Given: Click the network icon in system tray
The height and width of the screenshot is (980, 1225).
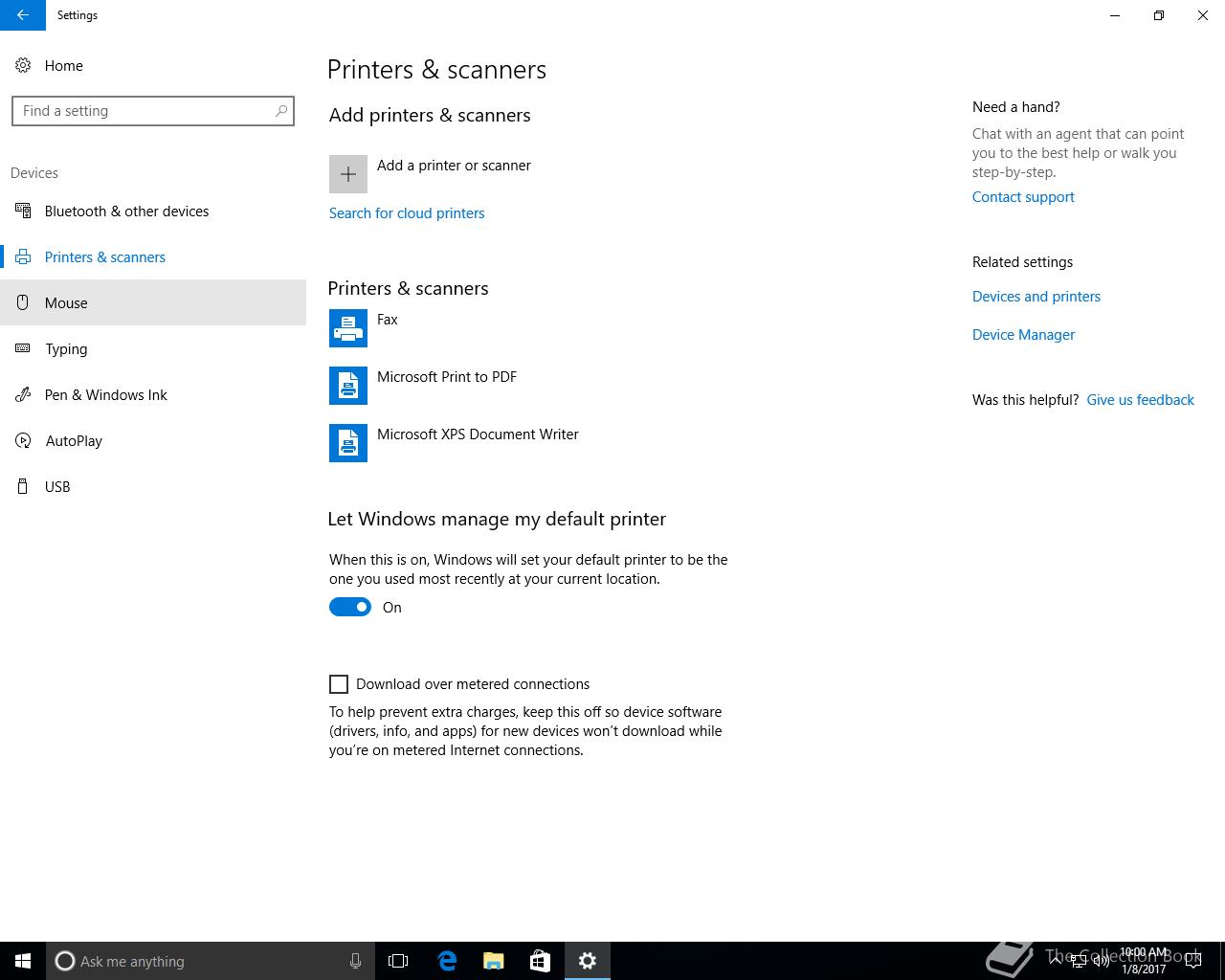Looking at the screenshot, I should [x=1079, y=961].
